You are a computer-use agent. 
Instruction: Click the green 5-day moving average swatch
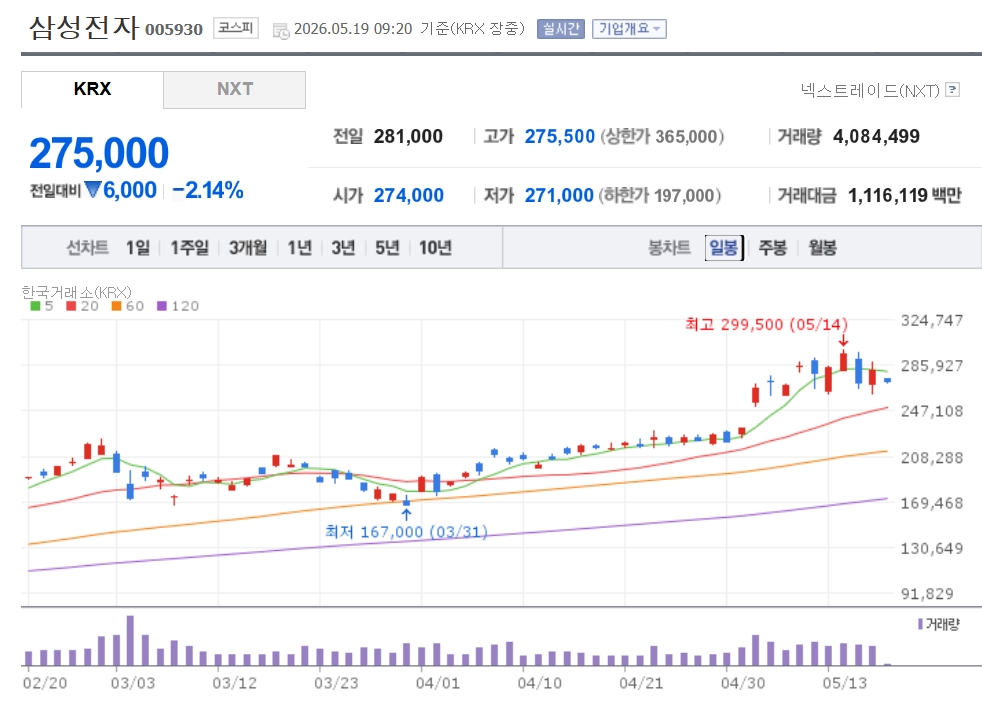coord(35,306)
